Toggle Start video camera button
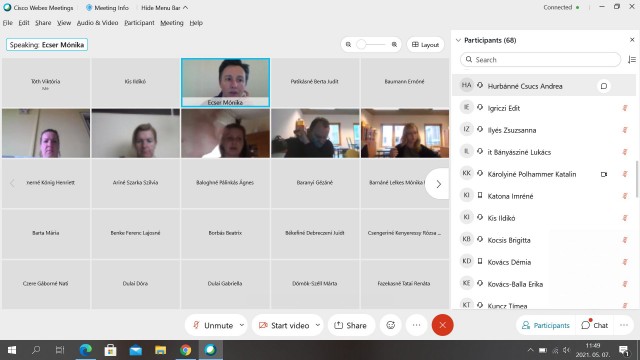The width and height of the screenshot is (640, 360). [x=284, y=325]
